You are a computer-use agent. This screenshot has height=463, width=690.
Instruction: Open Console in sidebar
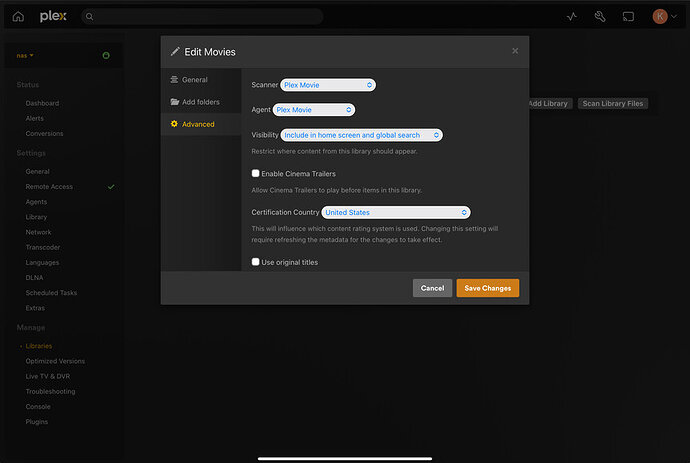pyautogui.click(x=38, y=407)
